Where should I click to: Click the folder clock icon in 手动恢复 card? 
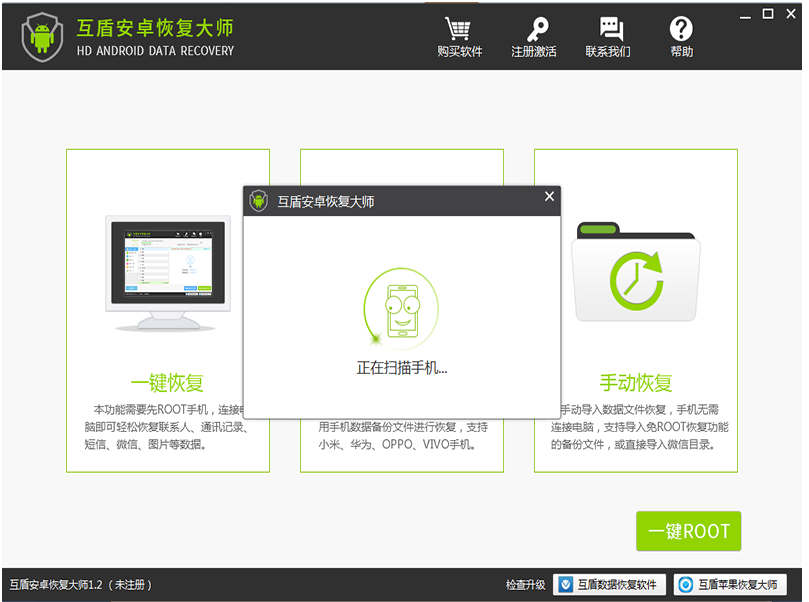coord(636,272)
